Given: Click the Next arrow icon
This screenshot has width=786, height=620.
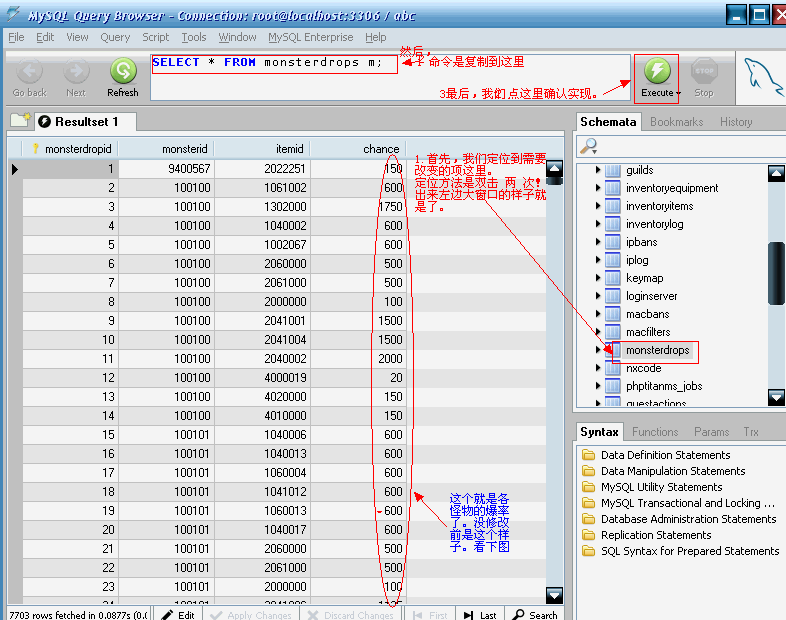Looking at the screenshot, I should click(76, 71).
